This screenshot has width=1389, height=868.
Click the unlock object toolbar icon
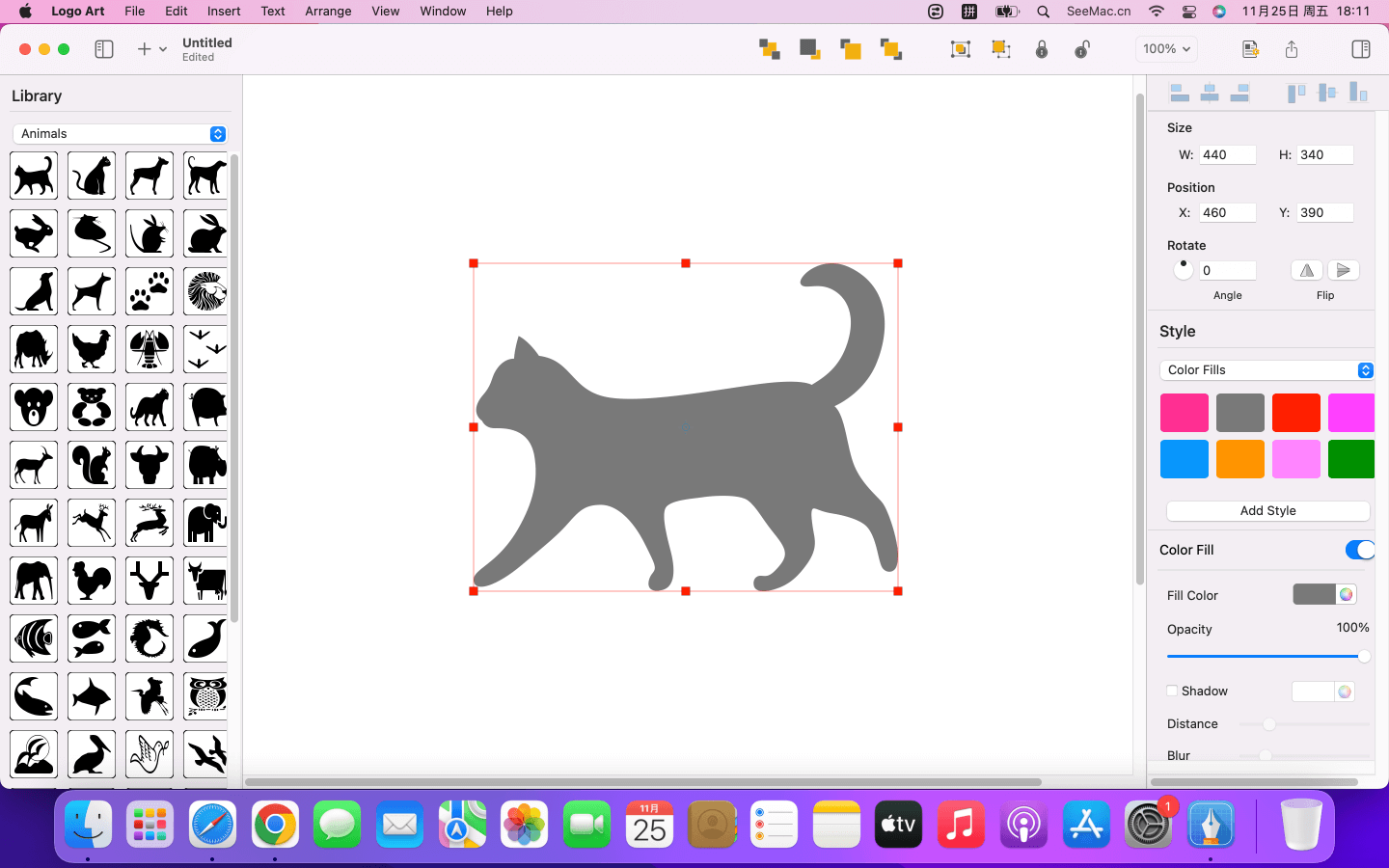click(x=1082, y=49)
